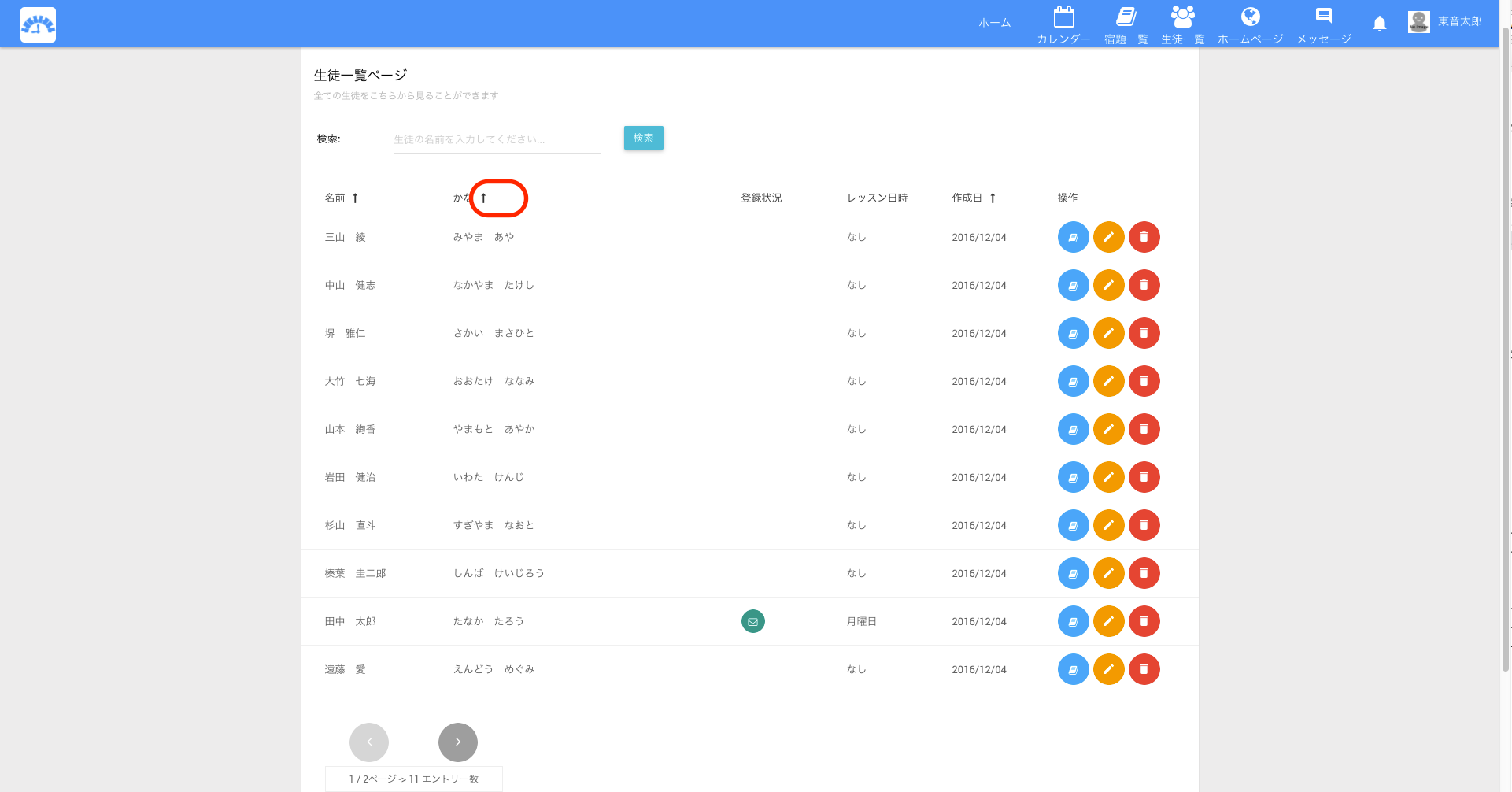Click orange edit pencil for 中山 健志
Screen dimensions: 1512x792
(x=1108, y=285)
